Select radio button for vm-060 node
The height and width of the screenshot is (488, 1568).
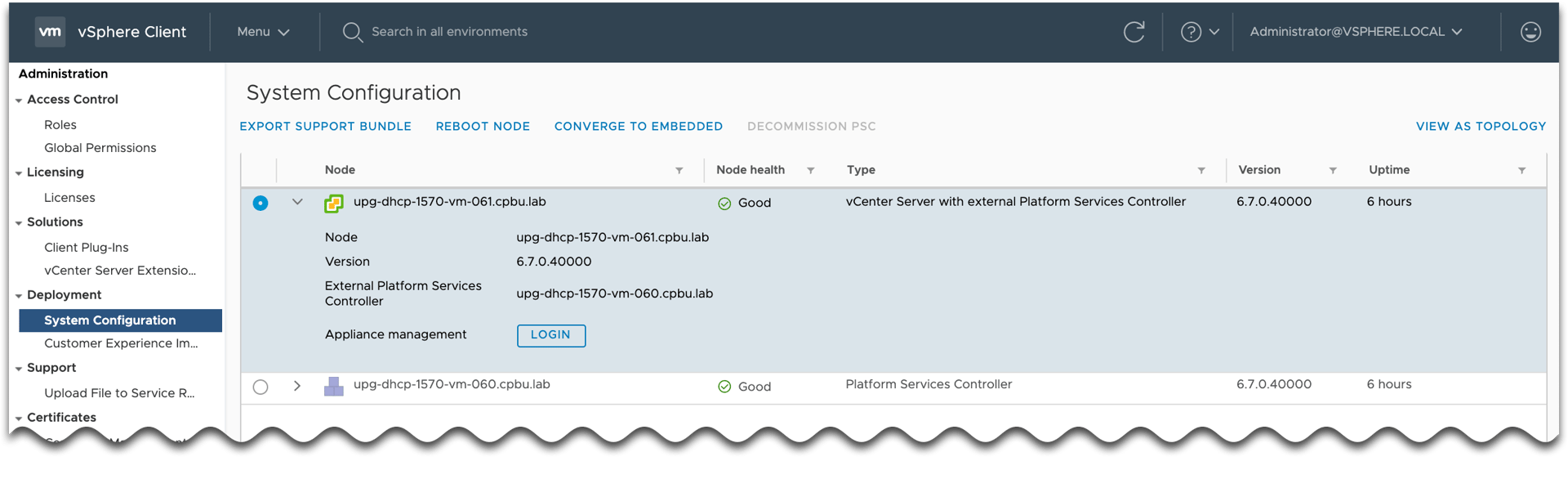(261, 387)
